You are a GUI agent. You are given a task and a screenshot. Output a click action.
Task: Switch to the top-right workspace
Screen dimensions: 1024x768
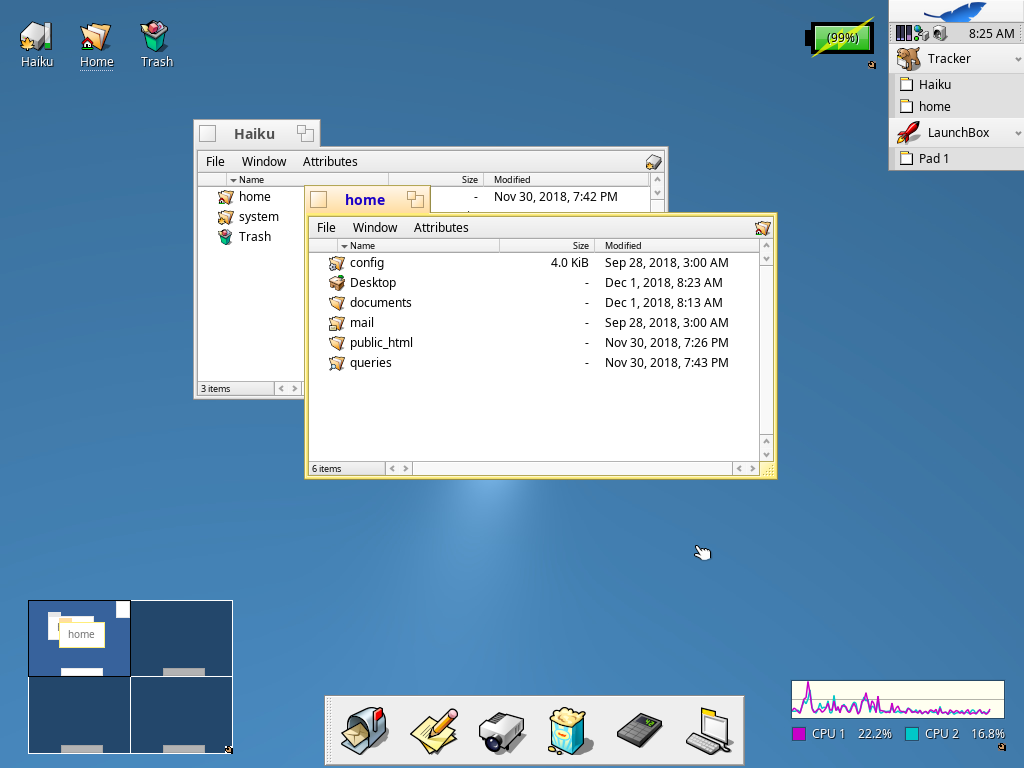tap(181, 637)
